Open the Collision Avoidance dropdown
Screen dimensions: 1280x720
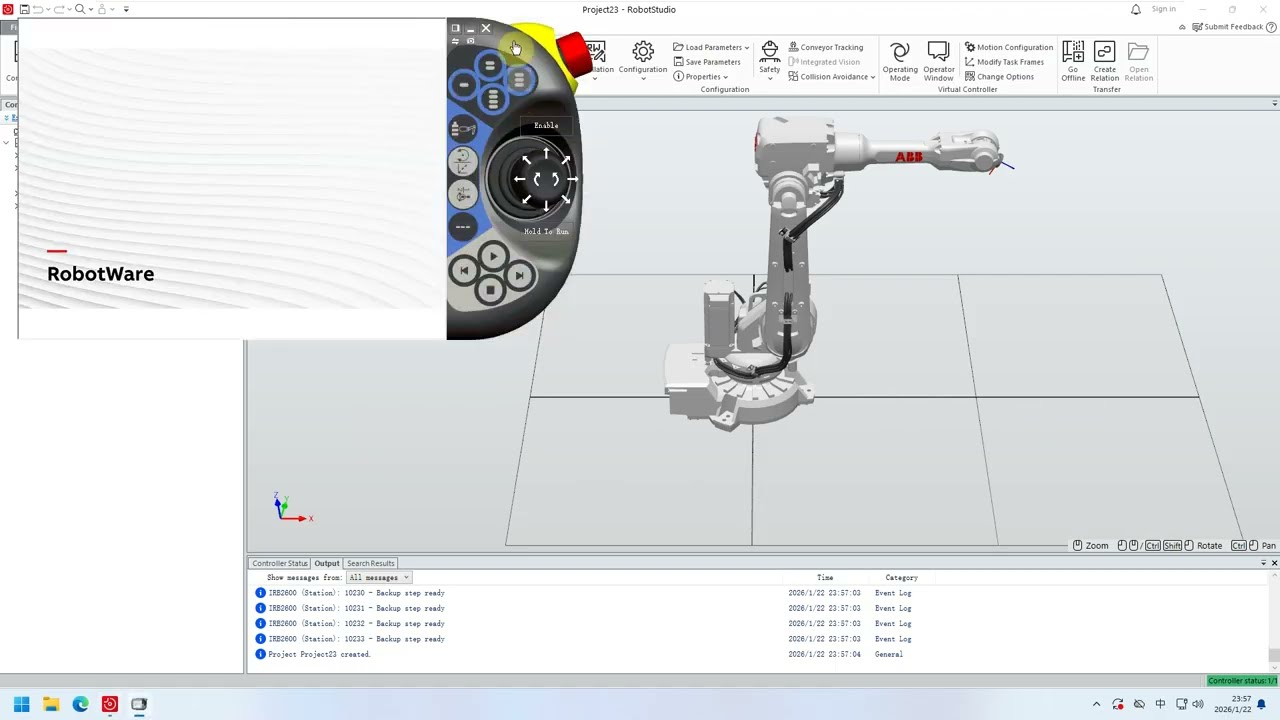pos(831,77)
